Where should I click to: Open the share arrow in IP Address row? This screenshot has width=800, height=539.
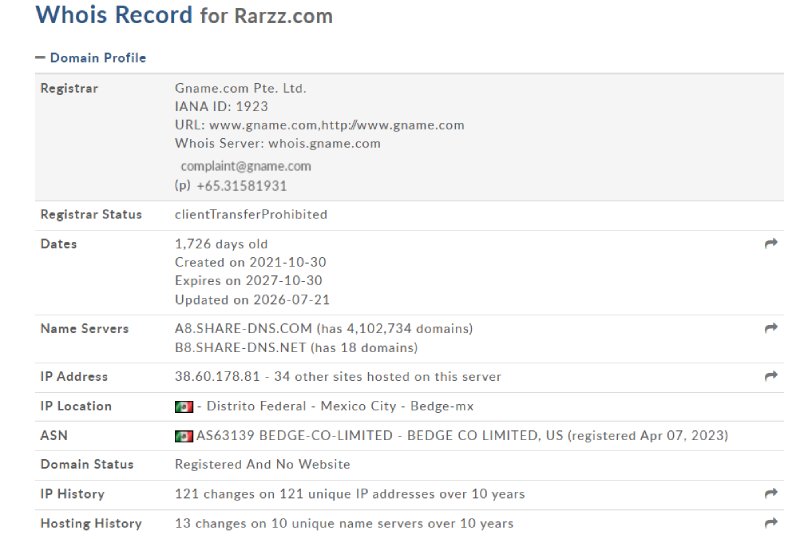771,376
